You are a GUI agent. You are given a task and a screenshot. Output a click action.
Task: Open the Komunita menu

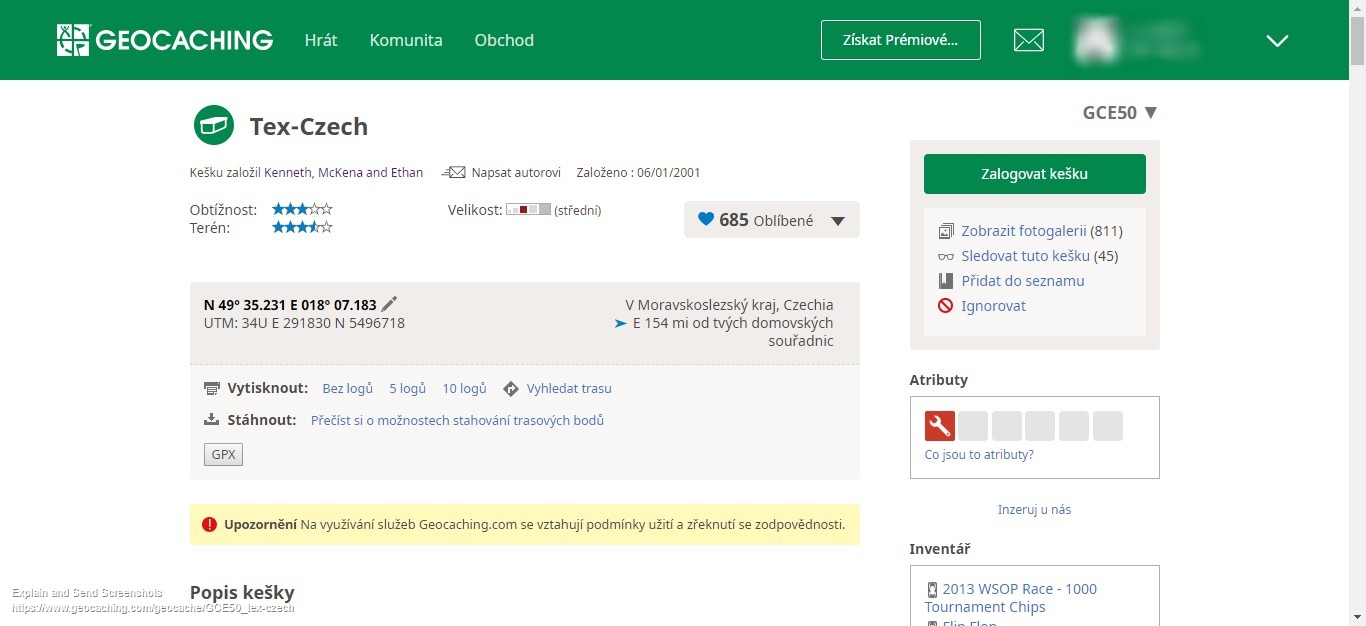coord(406,40)
